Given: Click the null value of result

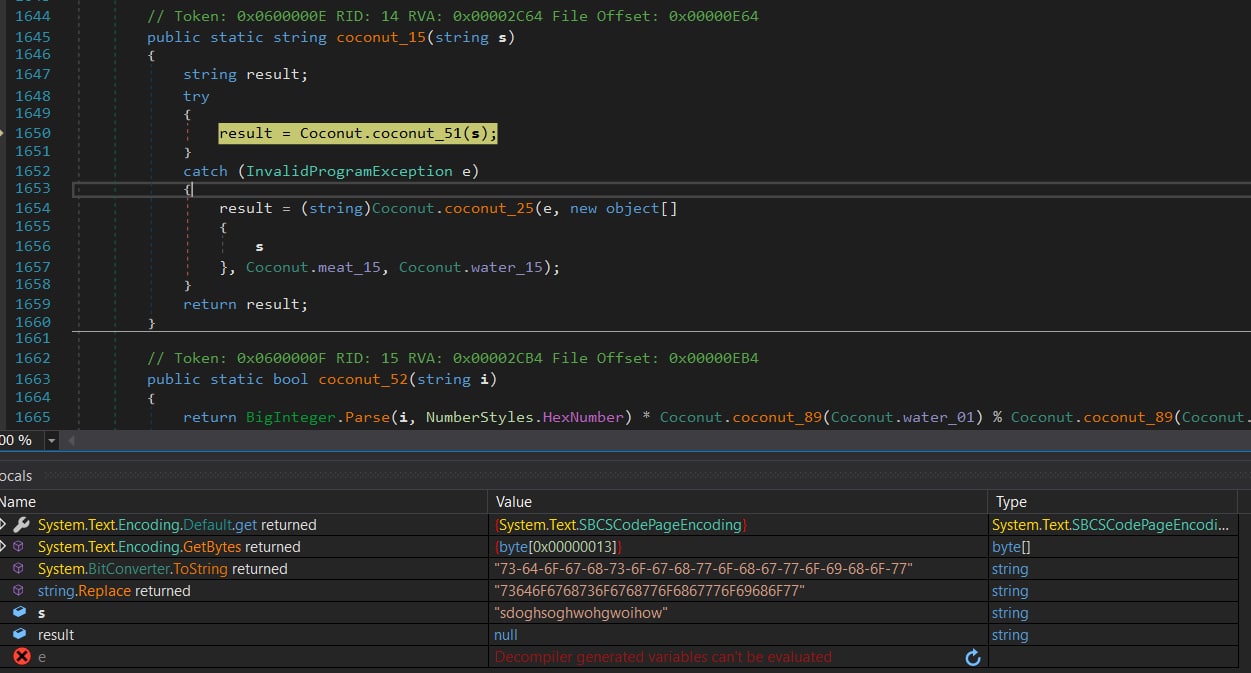Looking at the screenshot, I should pyautogui.click(x=506, y=635).
